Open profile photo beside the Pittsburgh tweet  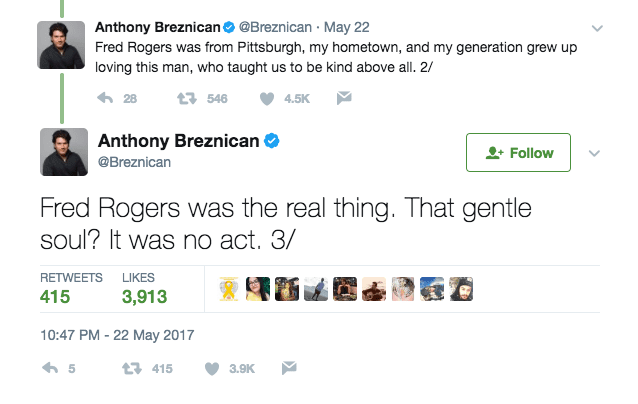point(62,43)
